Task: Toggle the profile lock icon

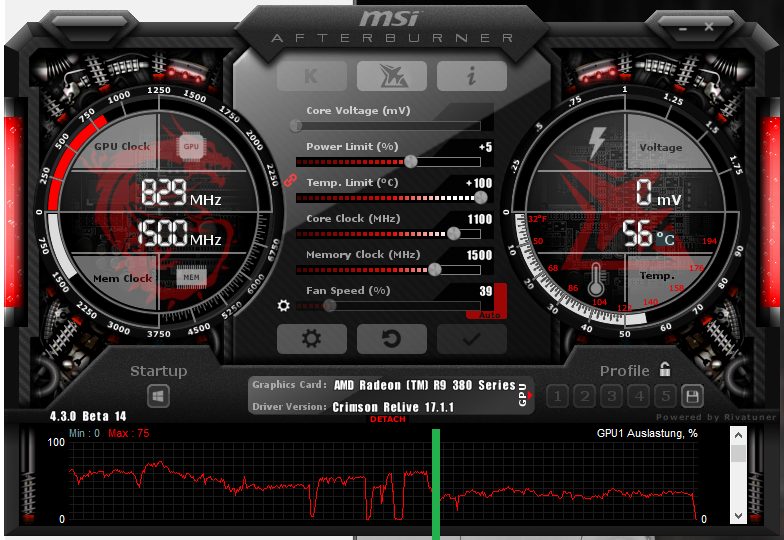Action: [664, 369]
